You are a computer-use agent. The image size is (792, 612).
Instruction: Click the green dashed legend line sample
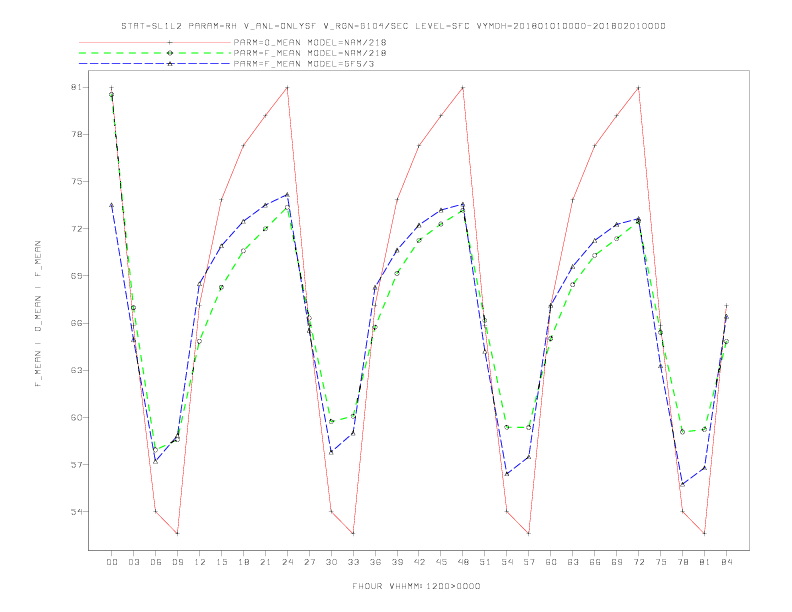pyautogui.click(x=155, y=53)
